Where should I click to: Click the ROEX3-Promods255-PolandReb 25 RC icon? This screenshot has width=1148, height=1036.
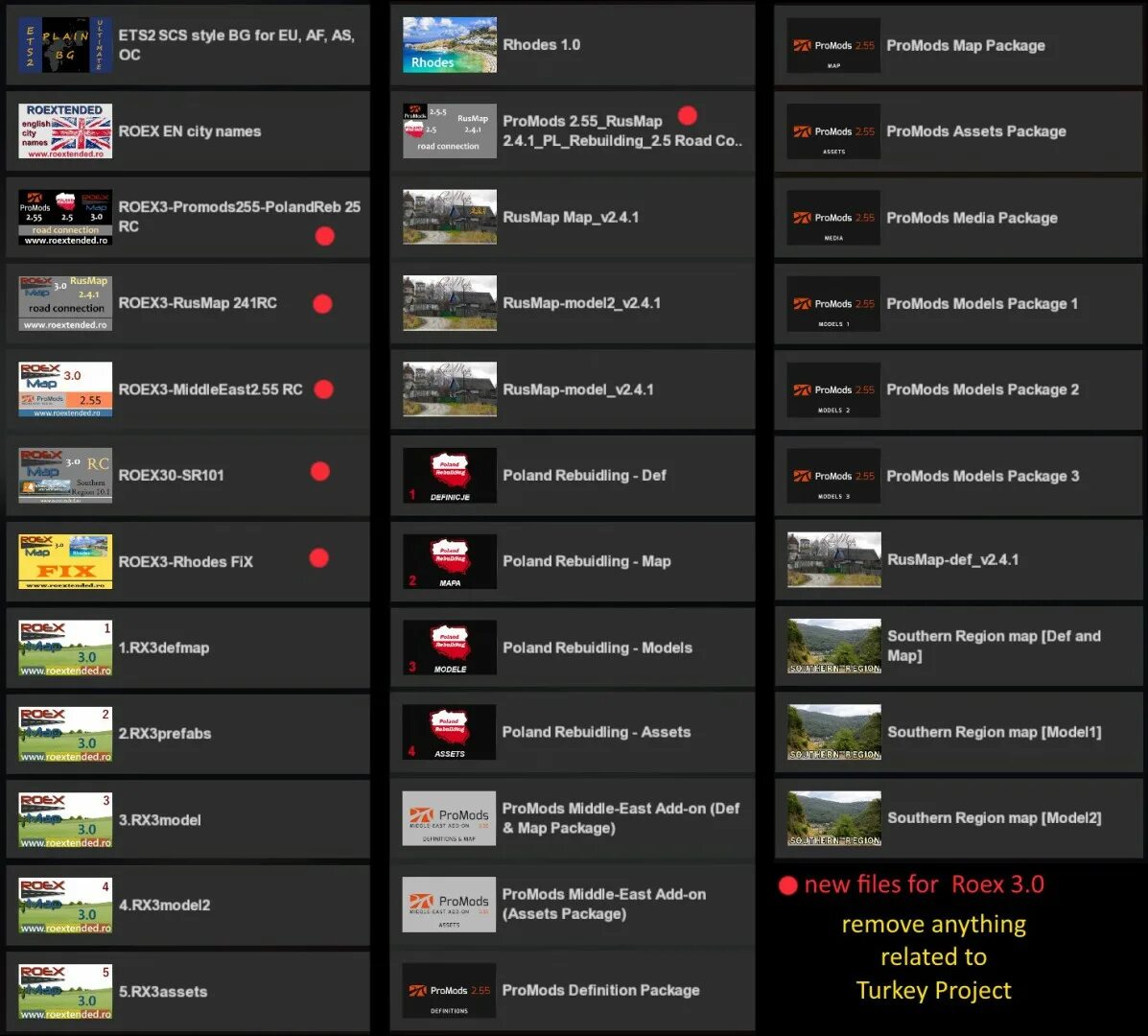coord(65,218)
